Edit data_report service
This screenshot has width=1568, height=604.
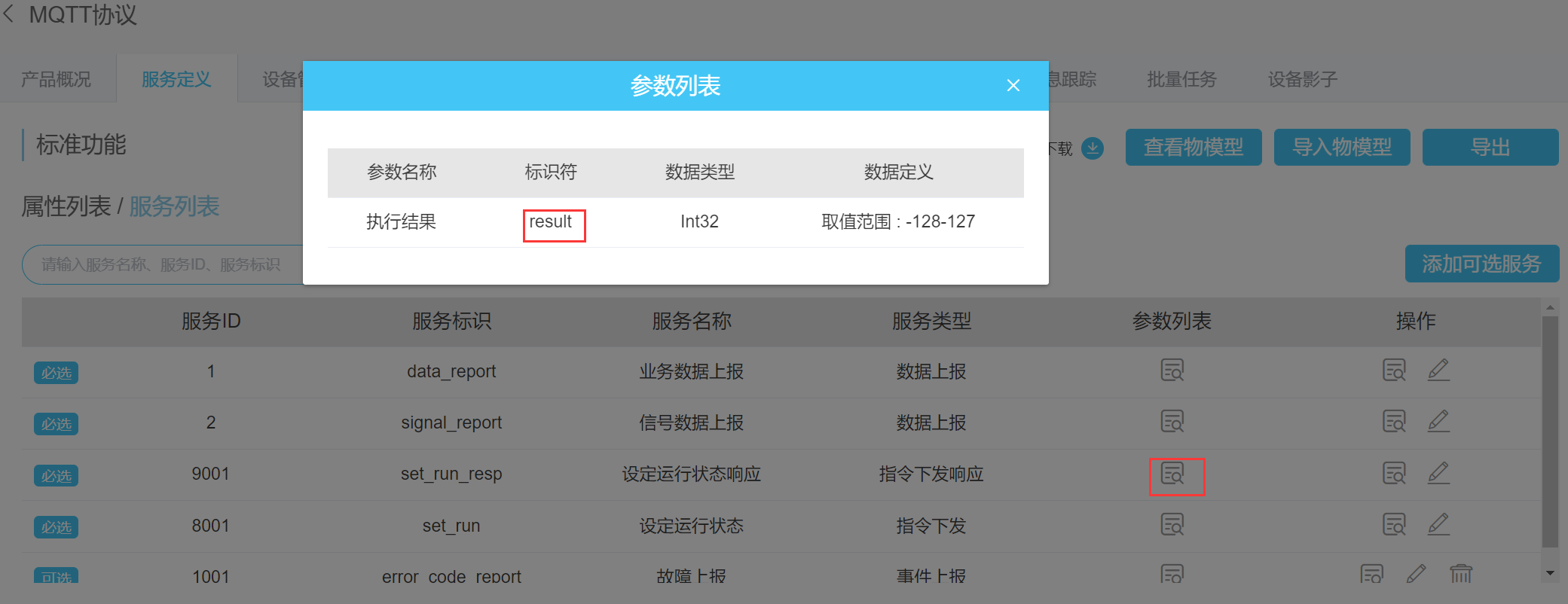1438,371
